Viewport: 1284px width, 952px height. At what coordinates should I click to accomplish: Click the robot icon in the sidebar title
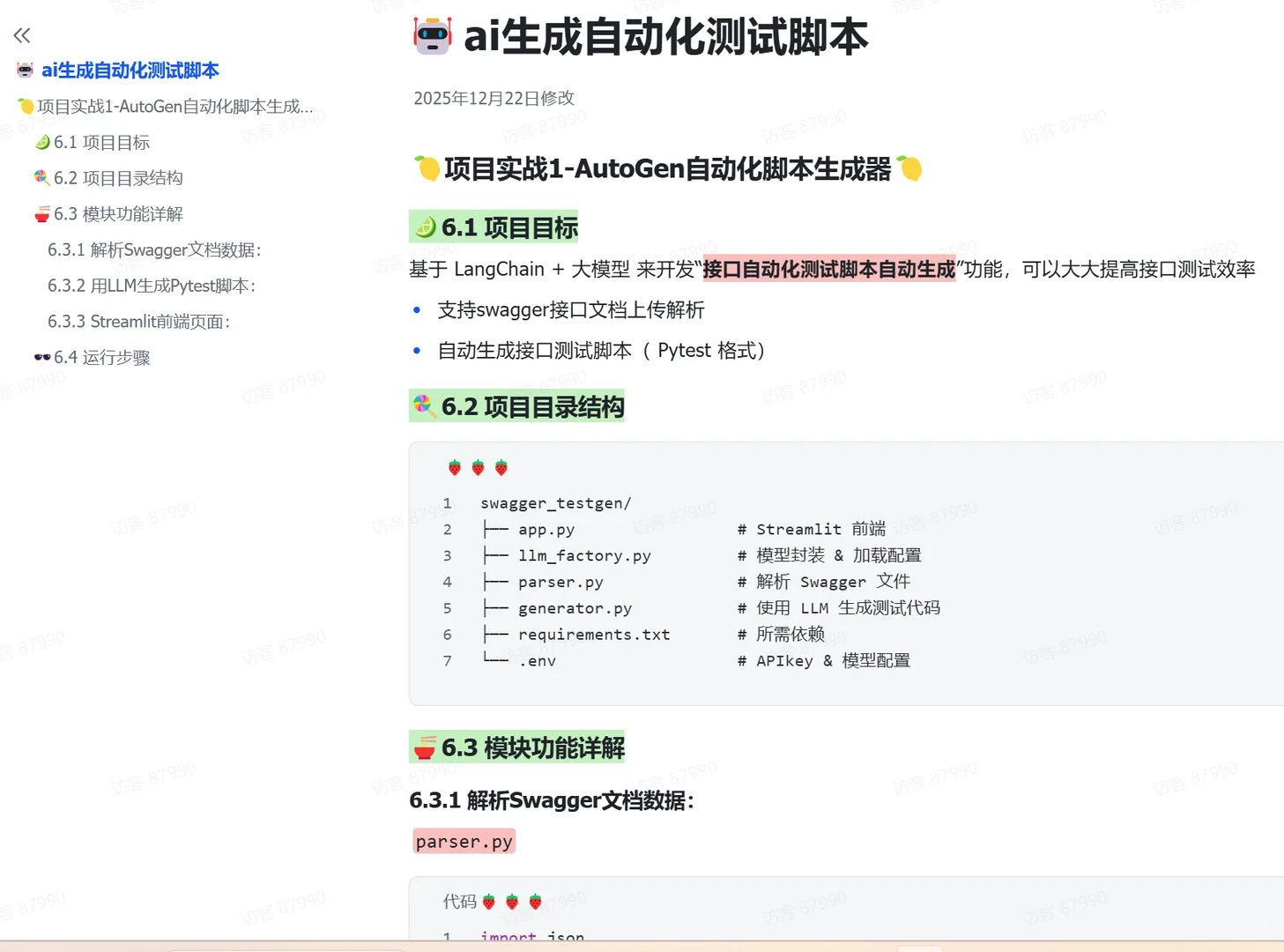[26, 71]
